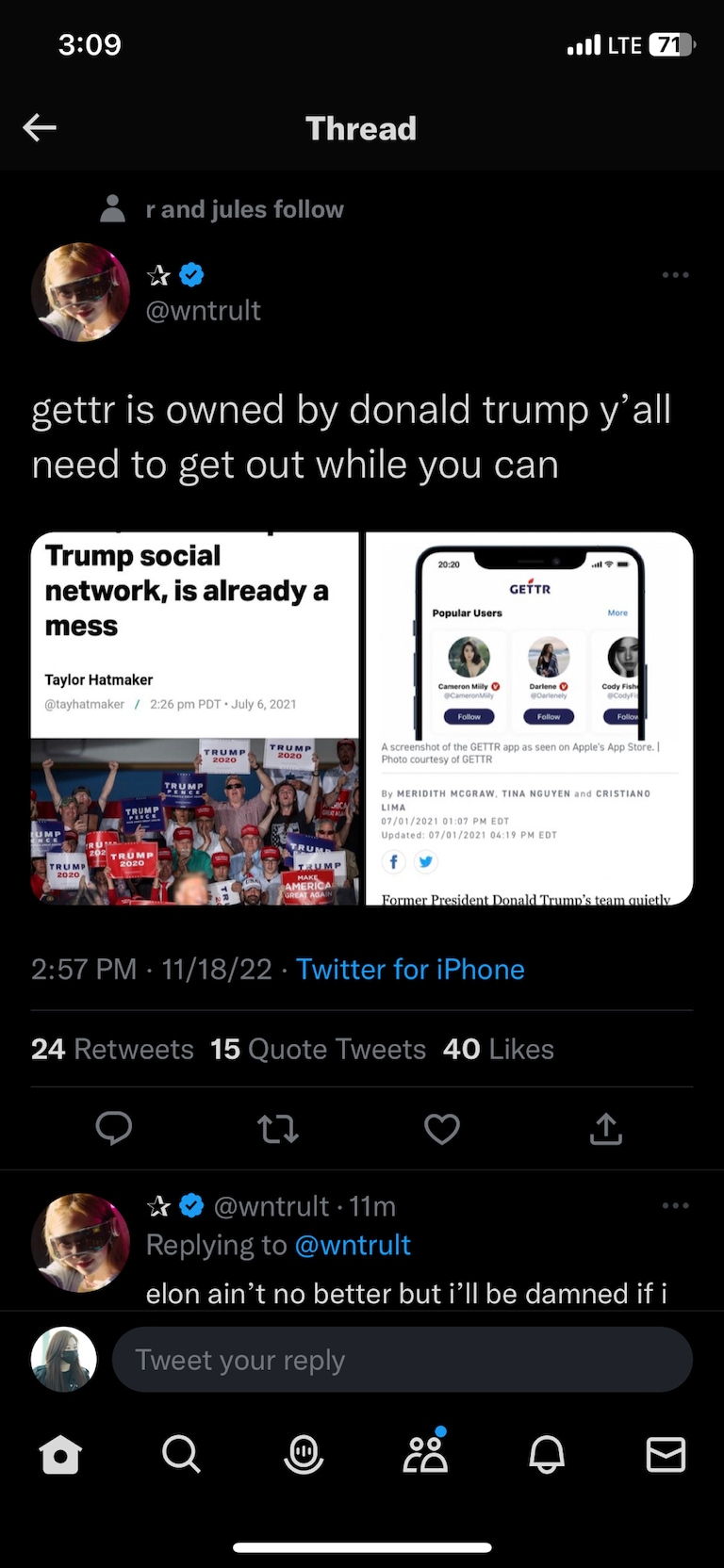
Task: Tap the share upload icon
Action: click(x=606, y=1128)
